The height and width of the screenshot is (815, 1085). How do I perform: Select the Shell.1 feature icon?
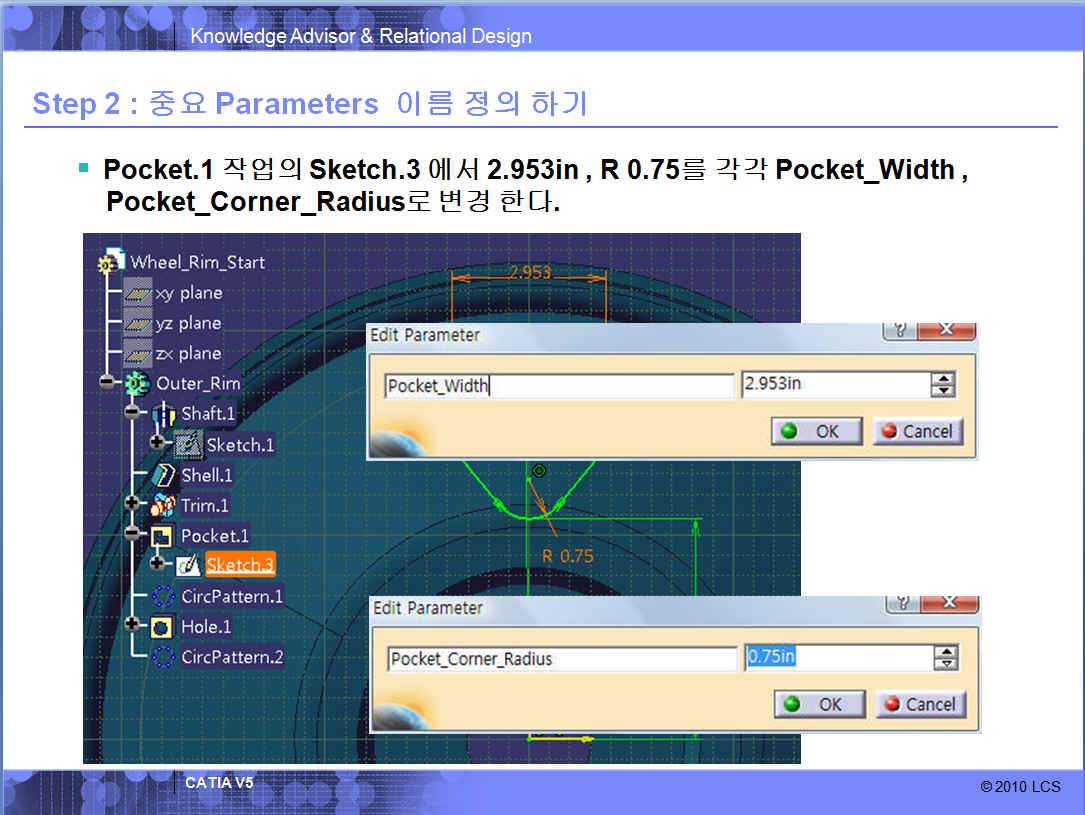click(163, 475)
